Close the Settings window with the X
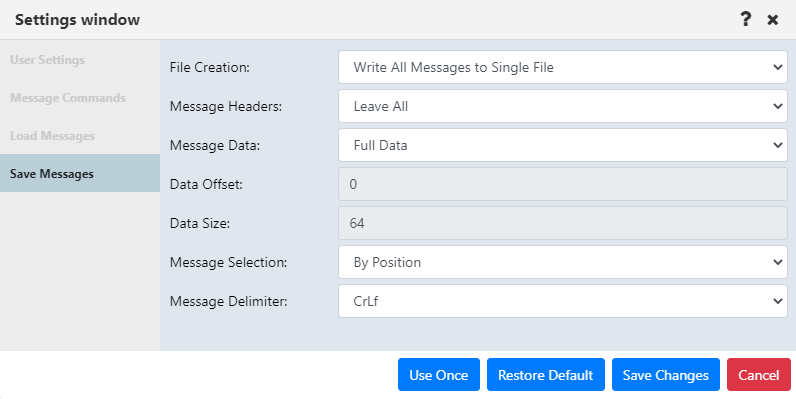Screen dimensions: 796x399 773,20
